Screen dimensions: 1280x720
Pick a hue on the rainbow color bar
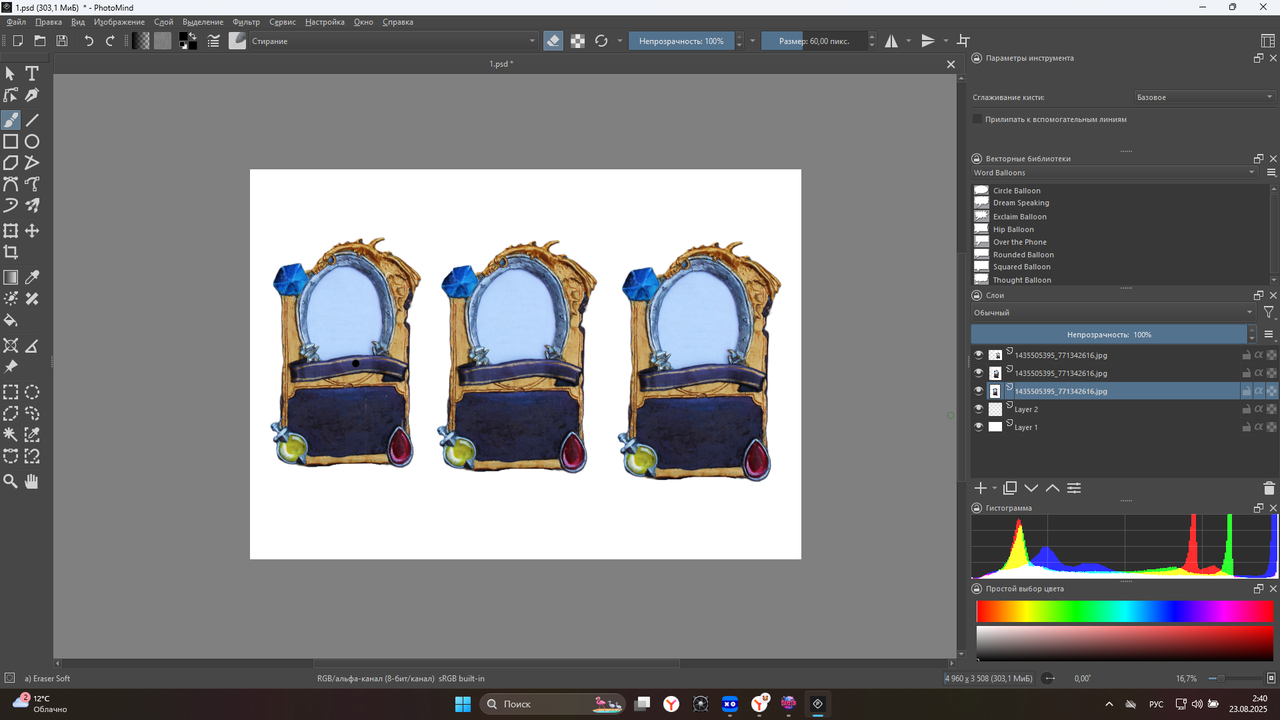point(1124,611)
